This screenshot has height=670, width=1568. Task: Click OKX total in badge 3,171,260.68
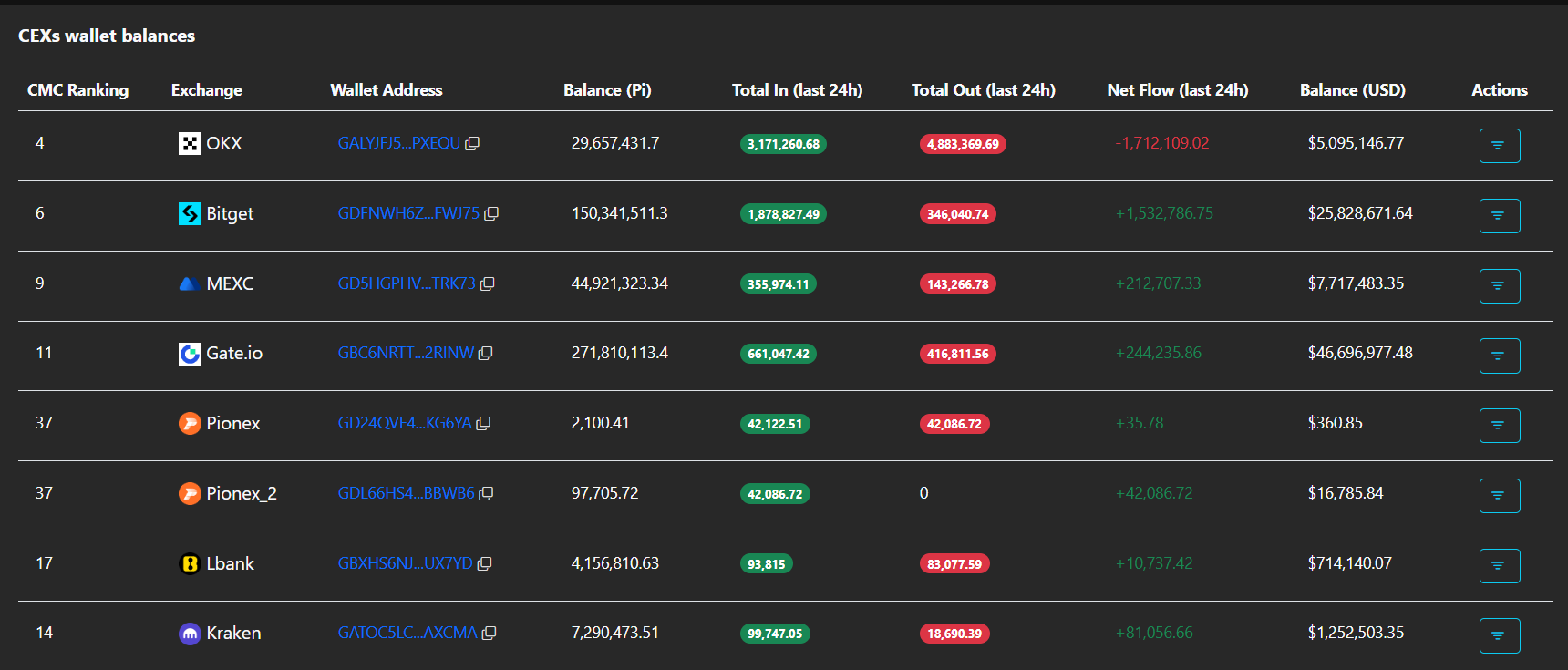(784, 144)
